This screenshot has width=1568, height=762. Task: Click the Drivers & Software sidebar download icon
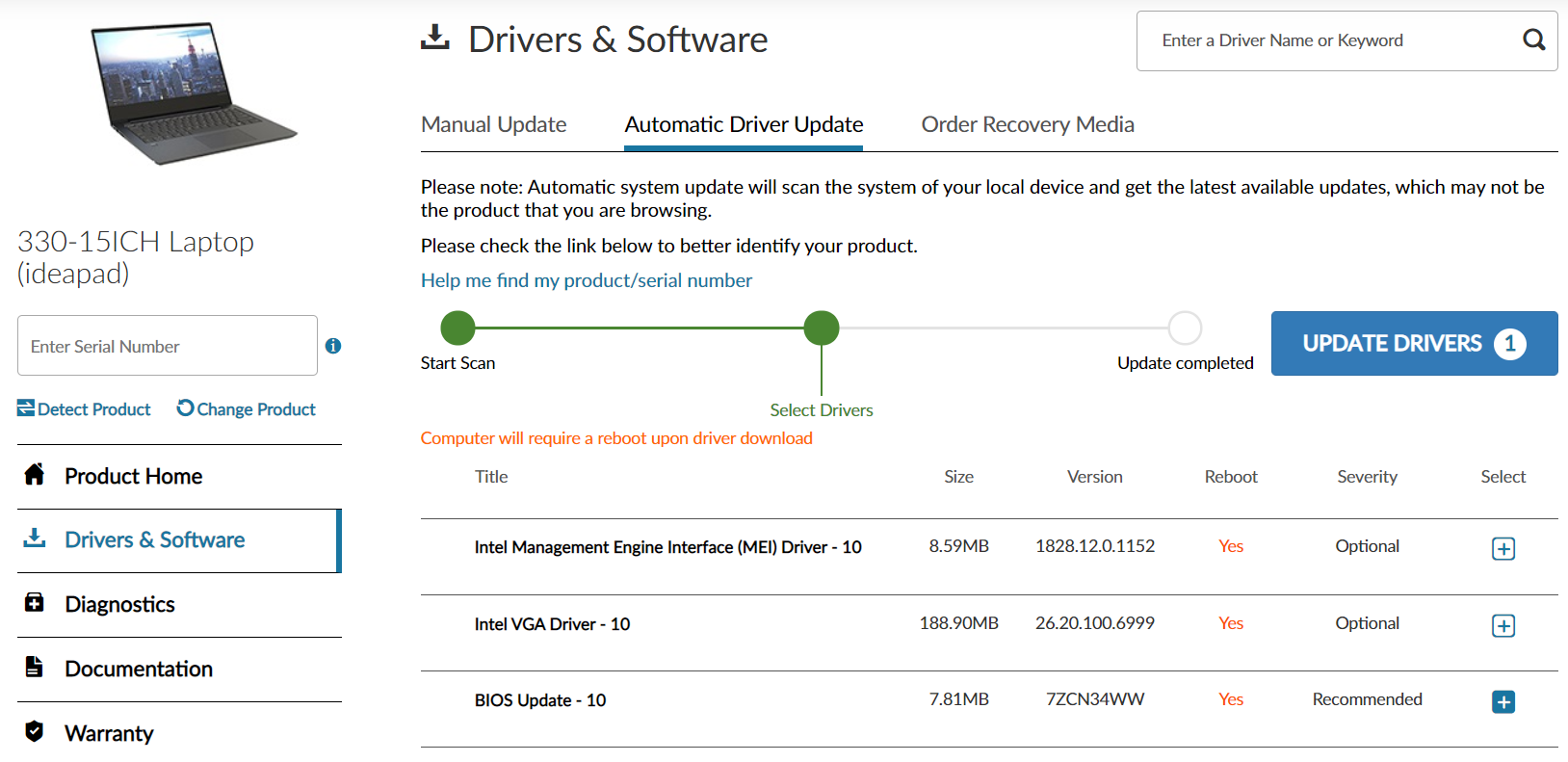(x=35, y=538)
